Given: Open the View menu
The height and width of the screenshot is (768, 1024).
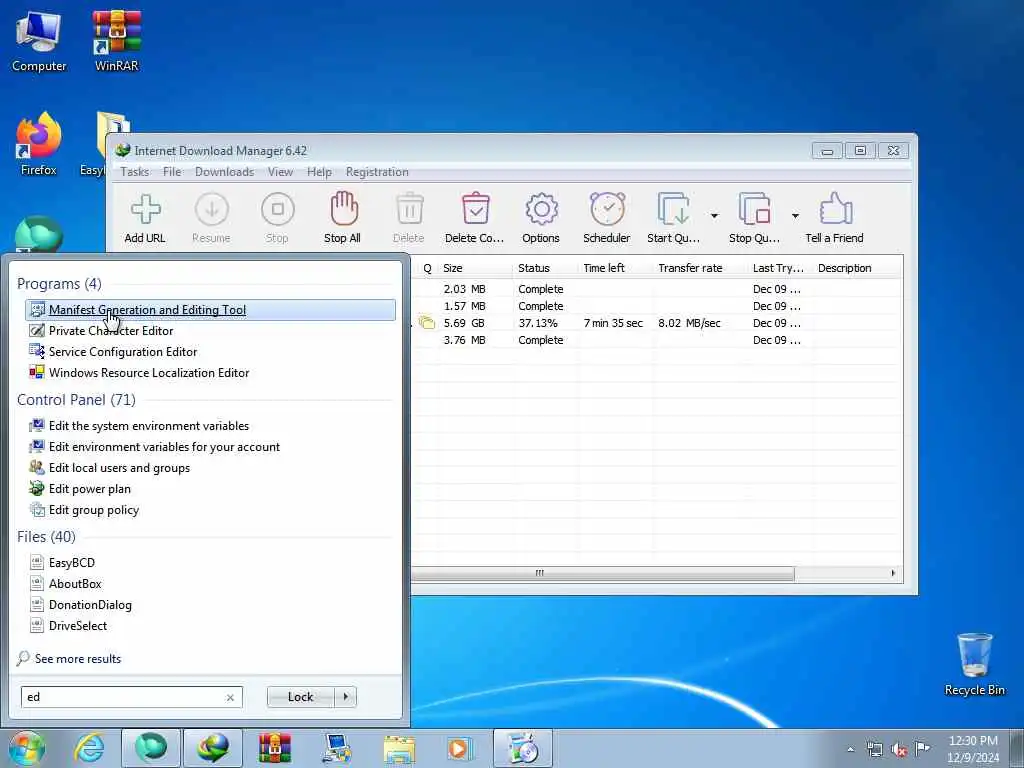Looking at the screenshot, I should tap(280, 172).
